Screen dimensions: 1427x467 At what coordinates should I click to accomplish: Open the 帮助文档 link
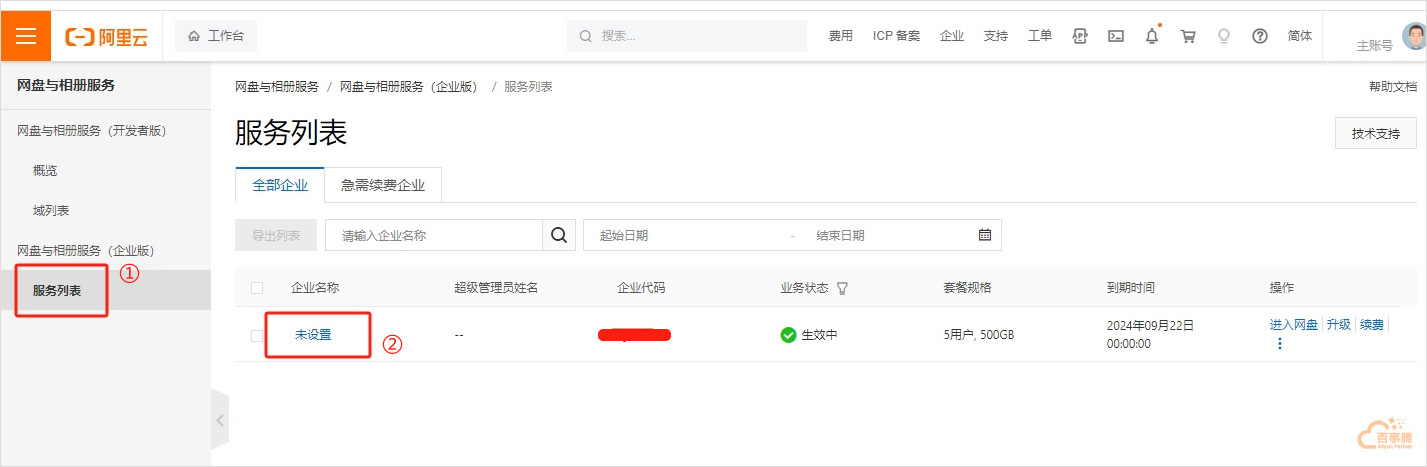[1393, 87]
